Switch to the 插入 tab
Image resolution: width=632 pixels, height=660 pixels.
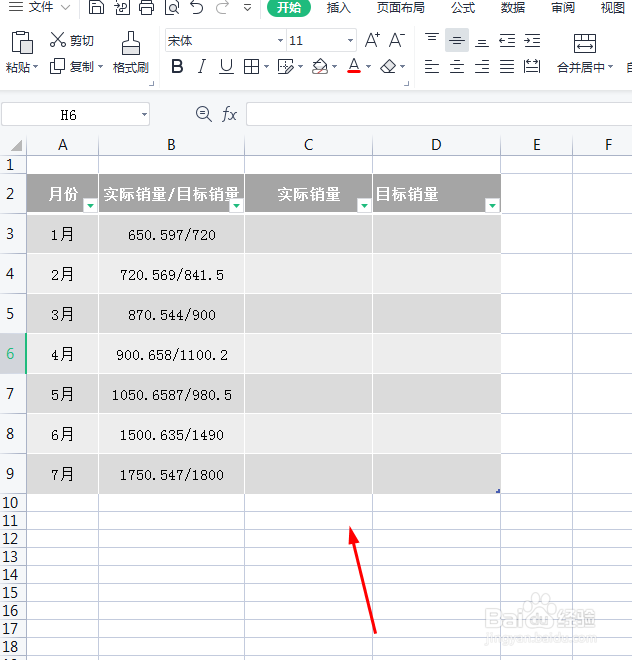[339, 8]
